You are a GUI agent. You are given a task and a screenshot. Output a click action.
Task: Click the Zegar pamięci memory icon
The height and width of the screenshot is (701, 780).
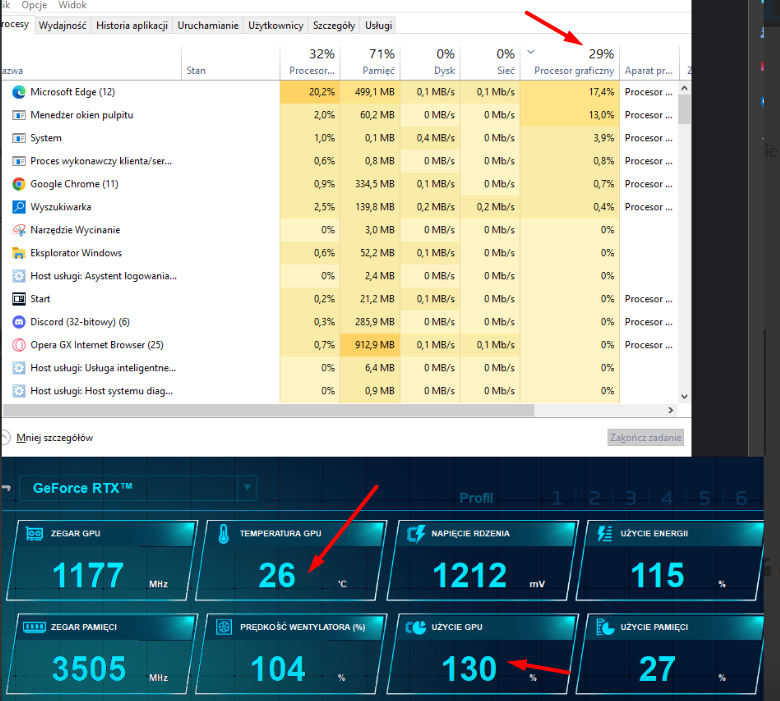[34, 627]
